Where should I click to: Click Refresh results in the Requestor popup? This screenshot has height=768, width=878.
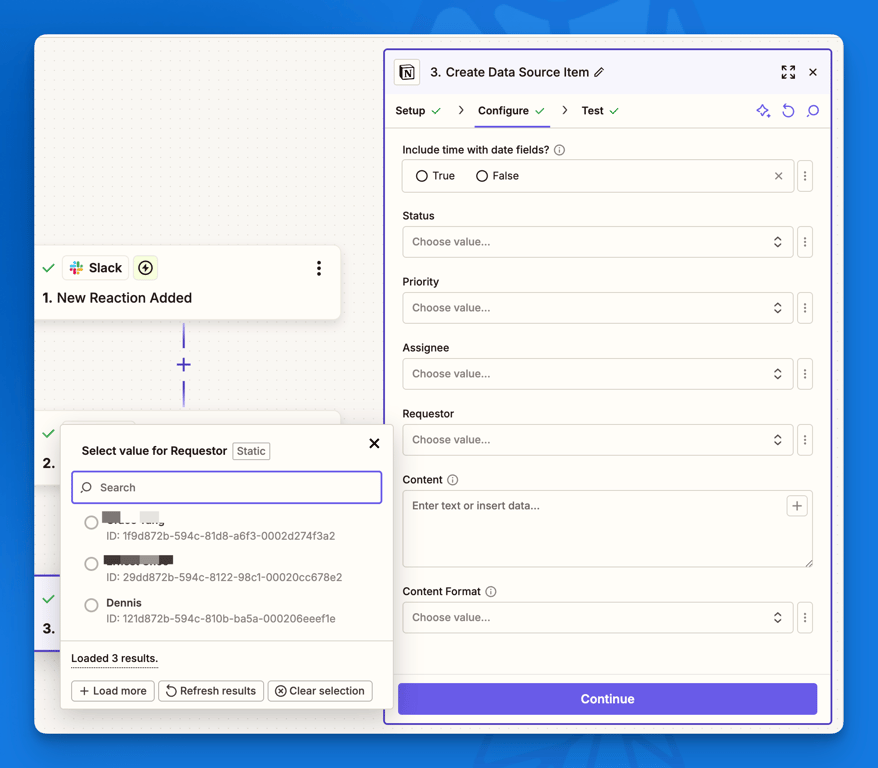[x=211, y=690]
